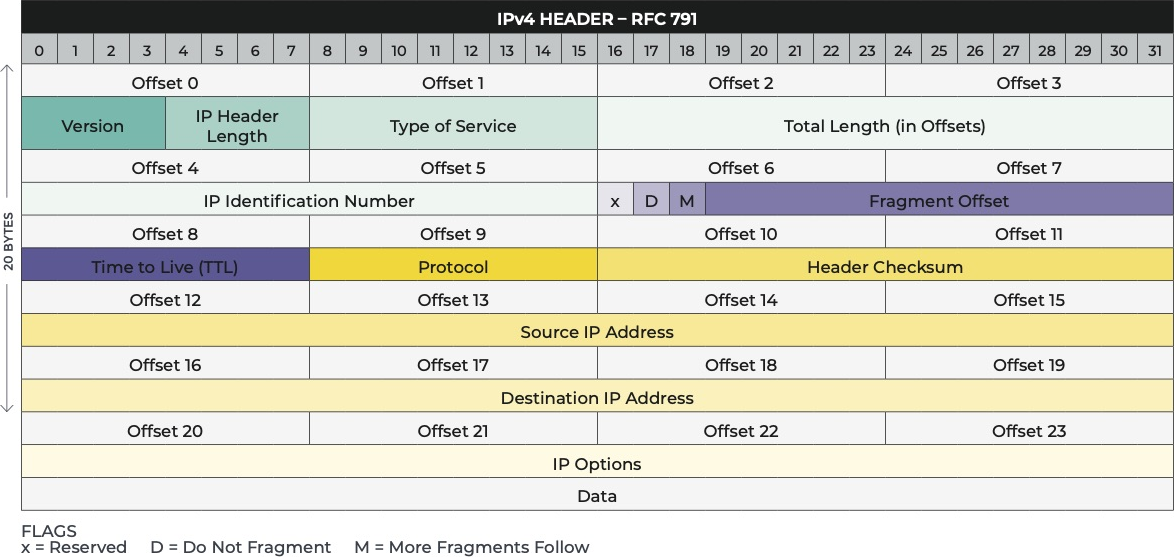Click the Type of Service field

click(453, 126)
